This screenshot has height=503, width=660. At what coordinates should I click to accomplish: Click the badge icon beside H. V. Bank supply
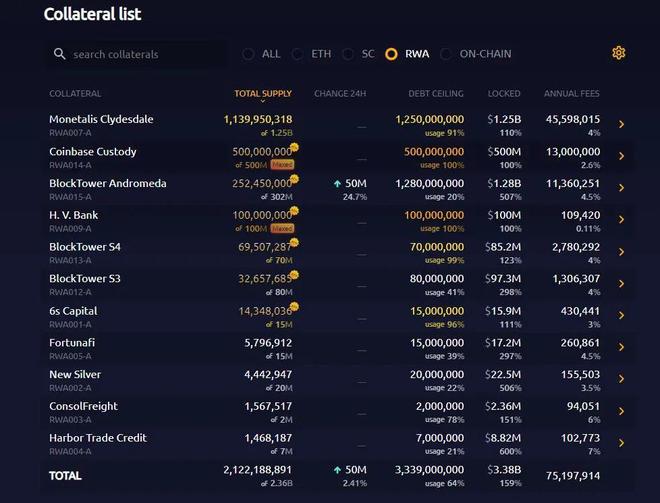(294, 210)
